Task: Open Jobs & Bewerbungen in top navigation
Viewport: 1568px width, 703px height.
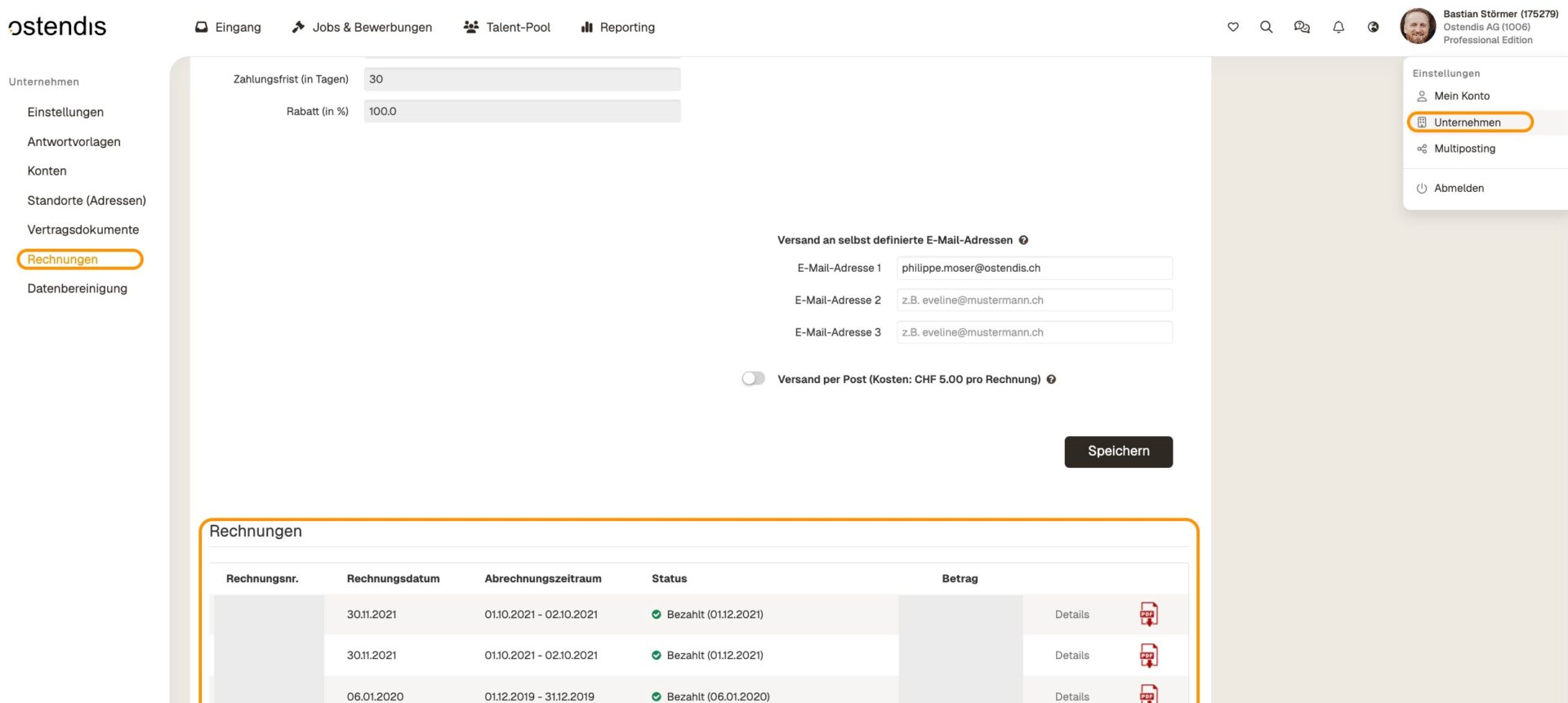Action: (x=362, y=27)
